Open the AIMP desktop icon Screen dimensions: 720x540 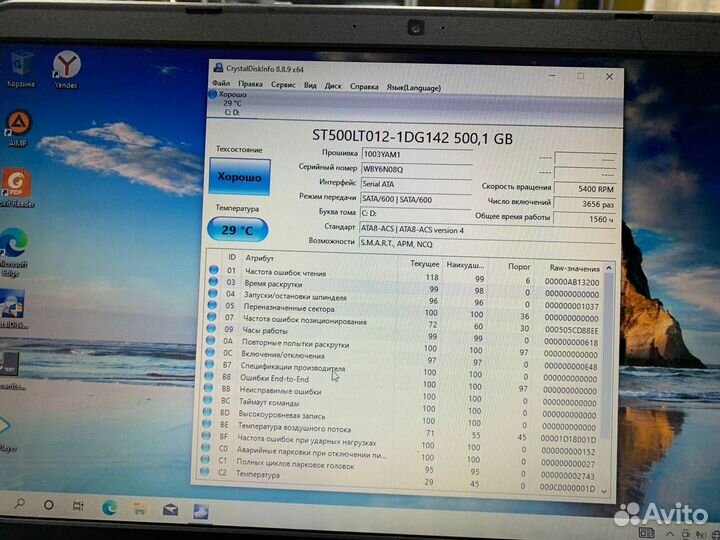(18, 129)
